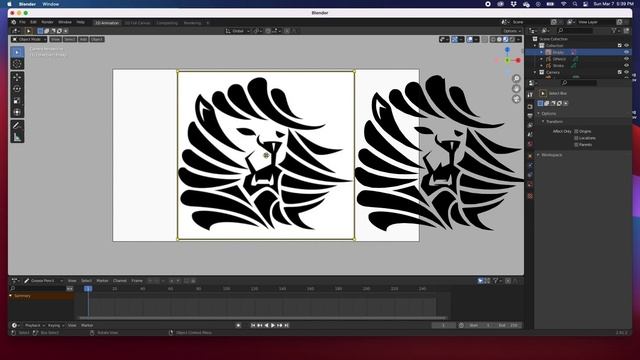Select the Cursor tool in the viewport toolbar
The width and height of the screenshot is (640, 360).
(x=17, y=64)
